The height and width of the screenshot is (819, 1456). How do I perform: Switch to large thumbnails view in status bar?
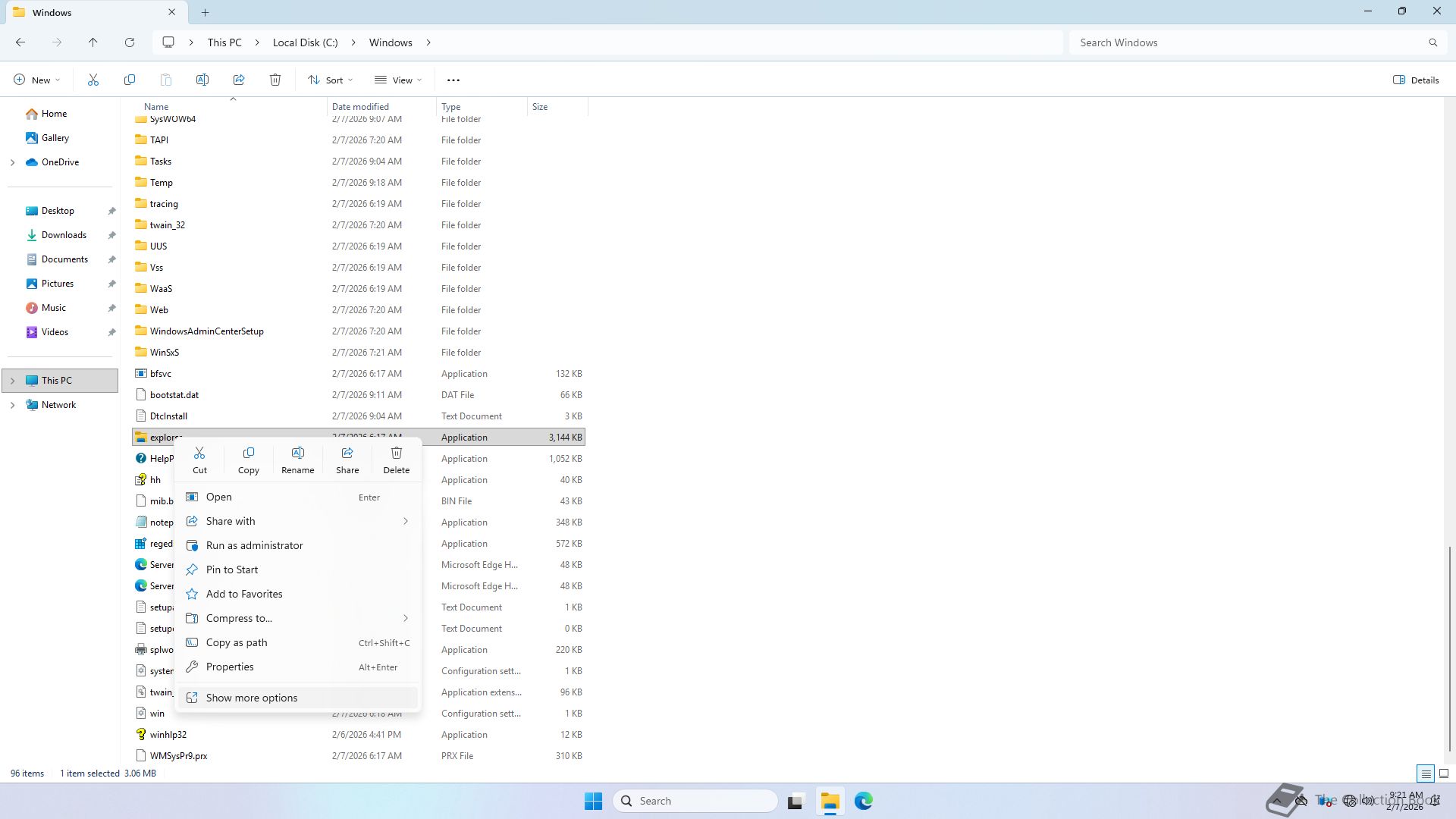1444,773
